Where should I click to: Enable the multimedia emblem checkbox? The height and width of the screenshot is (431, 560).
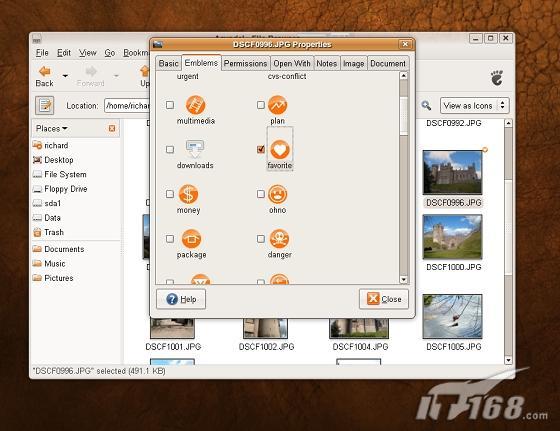click(x=170, y=105)
